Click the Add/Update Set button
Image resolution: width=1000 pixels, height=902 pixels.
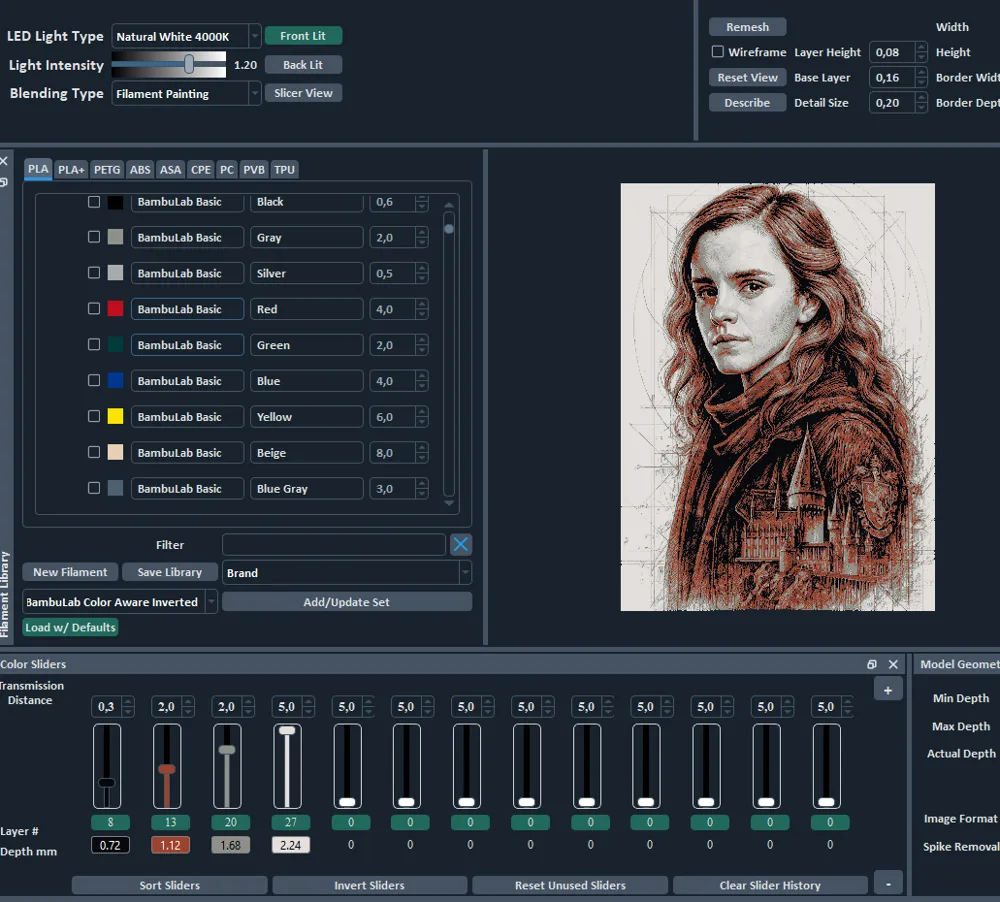click(x=346, y=602)
